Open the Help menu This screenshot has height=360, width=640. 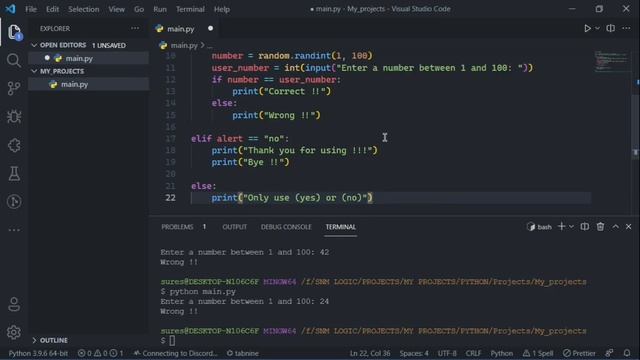(x=222, y=9)
